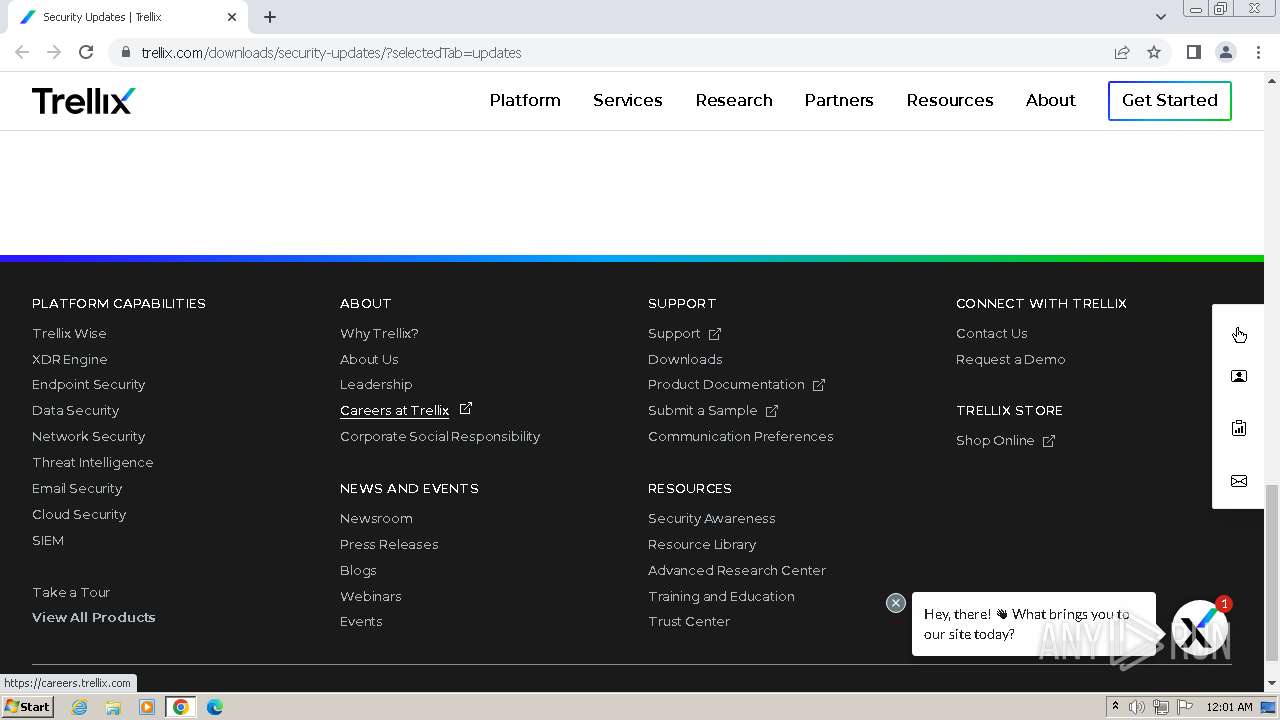Reload the page with the refresh icon
Screen dimensions: 1280x720
click(86, 52)
